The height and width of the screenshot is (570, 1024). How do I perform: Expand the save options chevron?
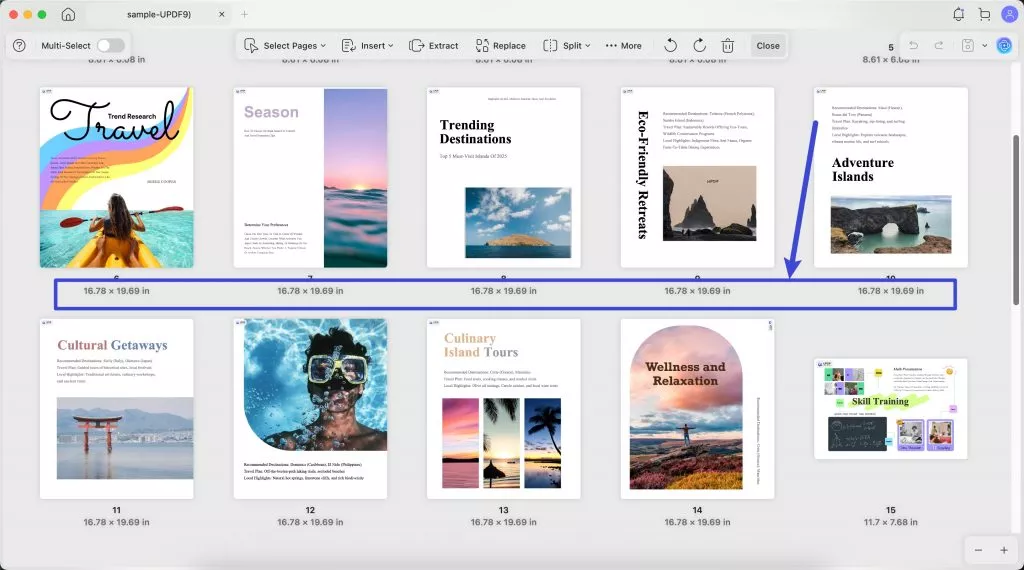click(984, 46)
